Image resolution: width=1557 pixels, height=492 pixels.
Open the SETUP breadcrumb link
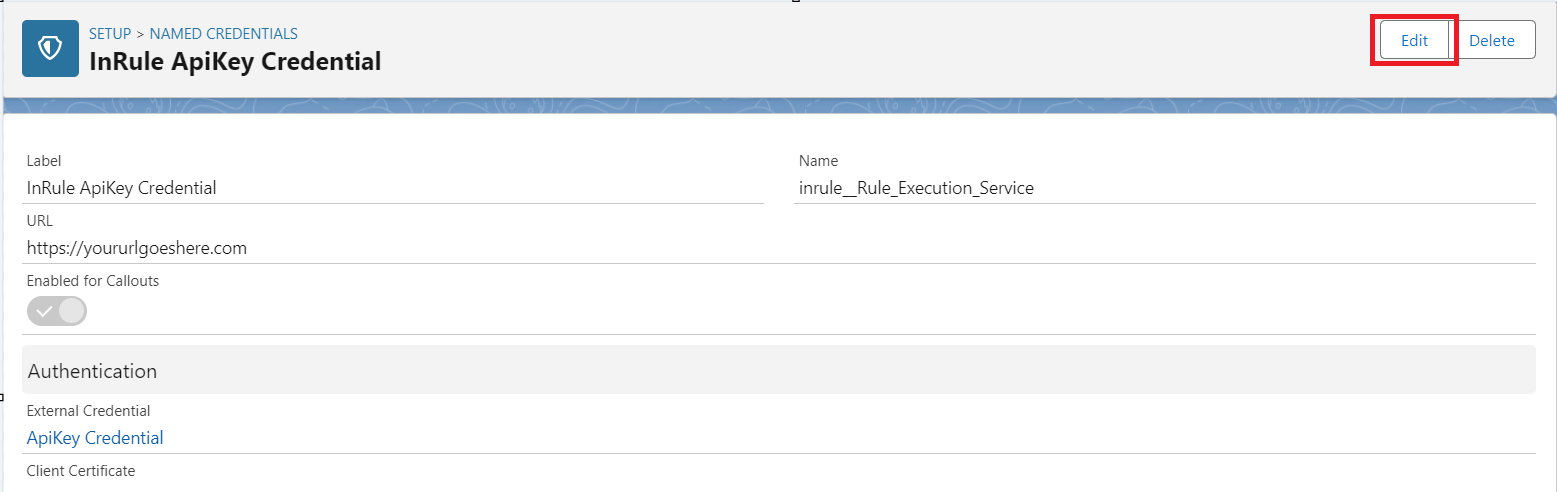110,34
